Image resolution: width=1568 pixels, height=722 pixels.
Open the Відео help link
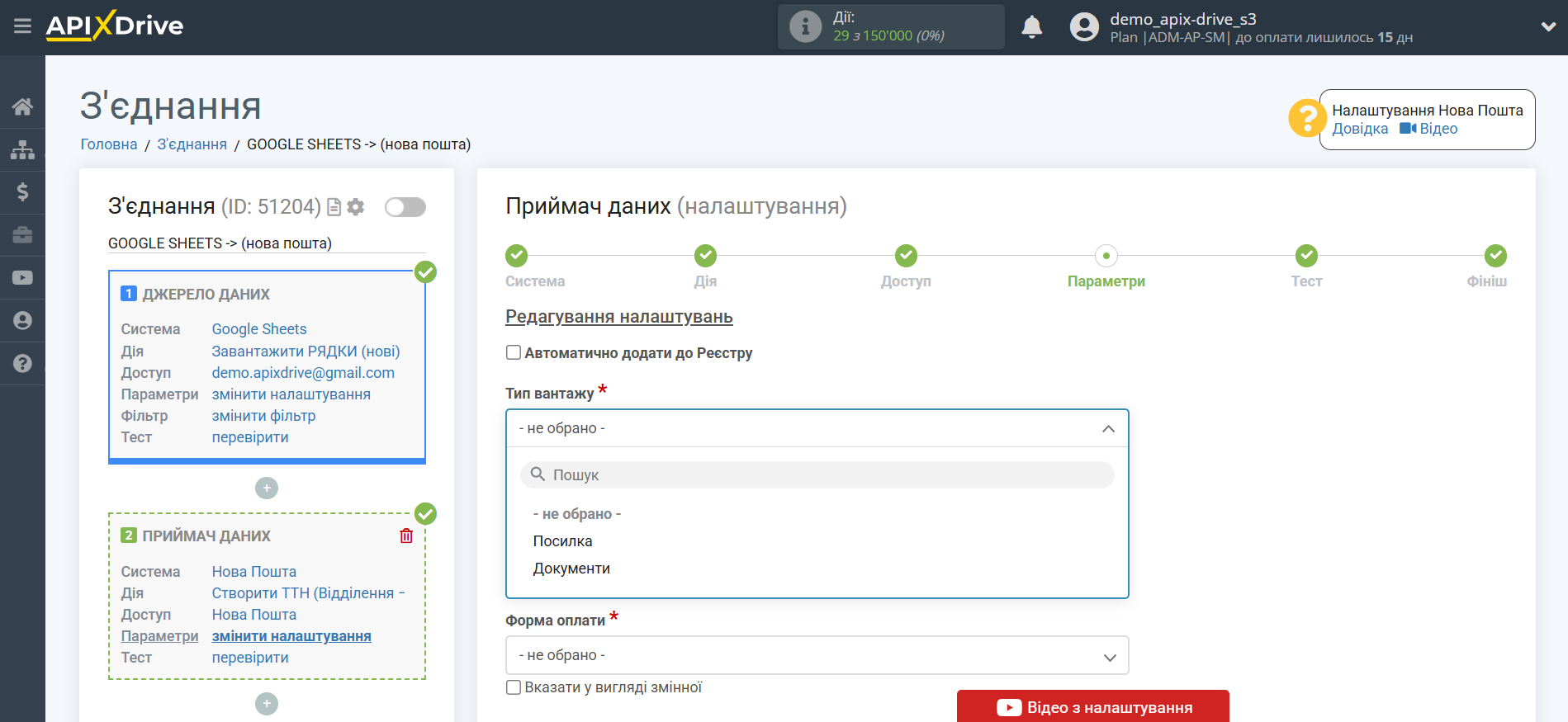(x=1438, y=129)
